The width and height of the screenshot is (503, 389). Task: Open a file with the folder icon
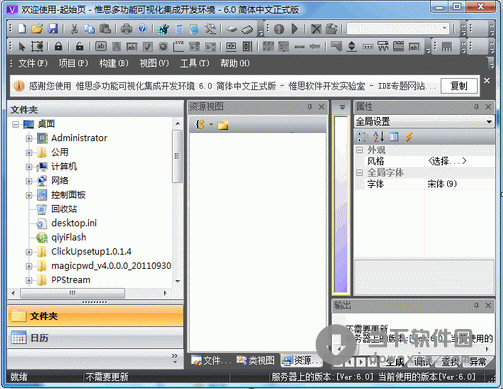37,29
